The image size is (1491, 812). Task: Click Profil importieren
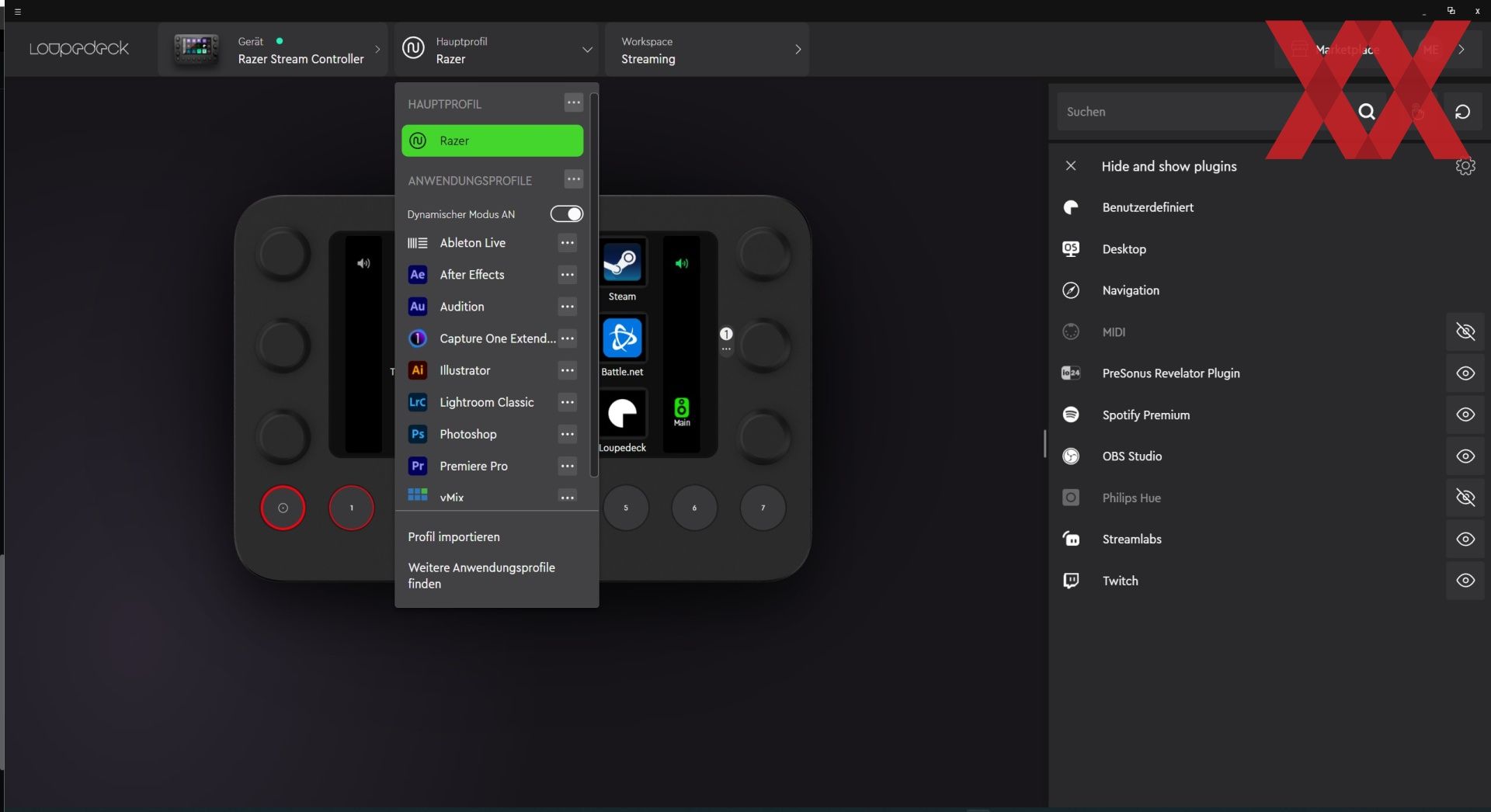click(454, 536)
